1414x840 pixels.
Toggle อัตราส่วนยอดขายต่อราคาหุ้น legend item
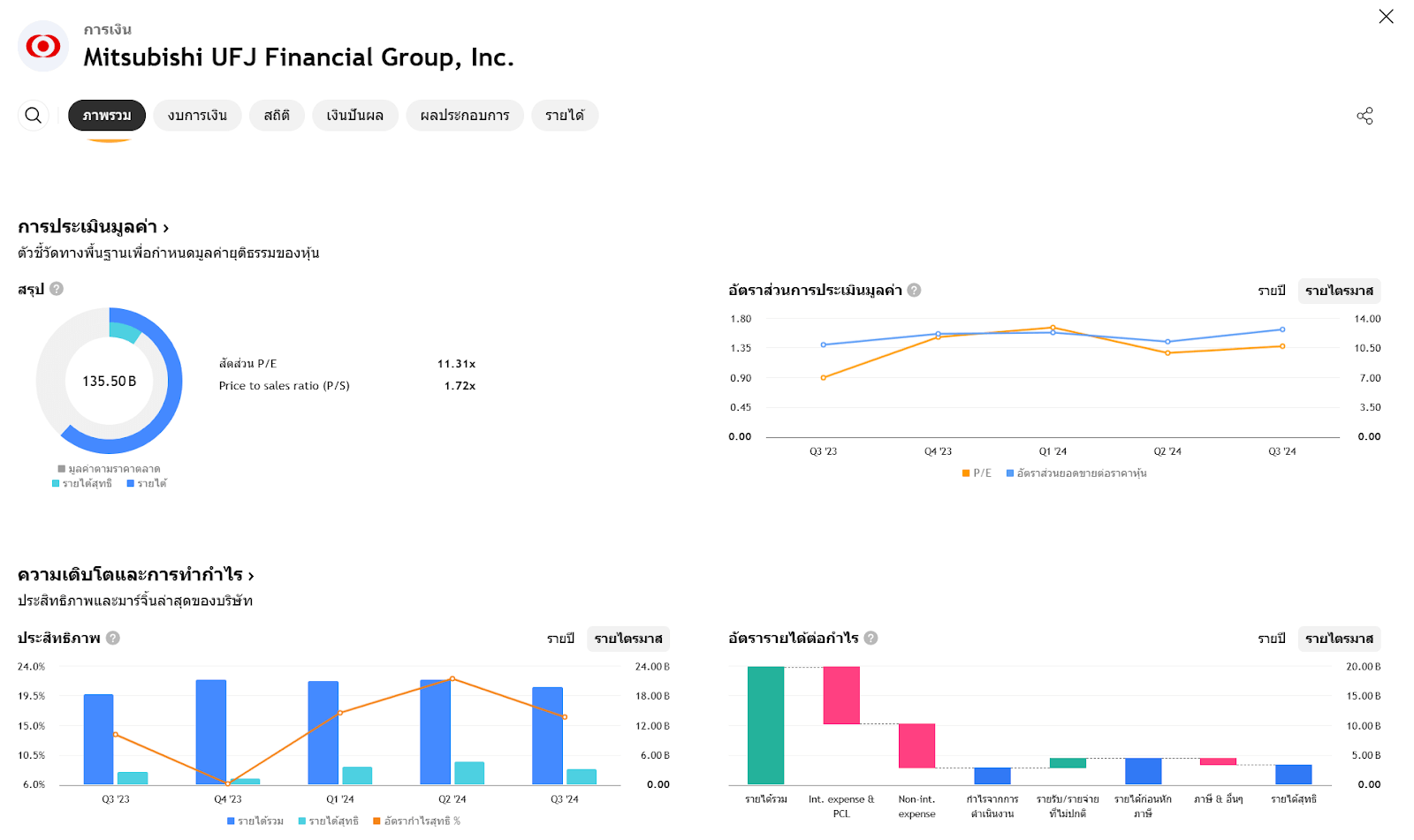1076,473
